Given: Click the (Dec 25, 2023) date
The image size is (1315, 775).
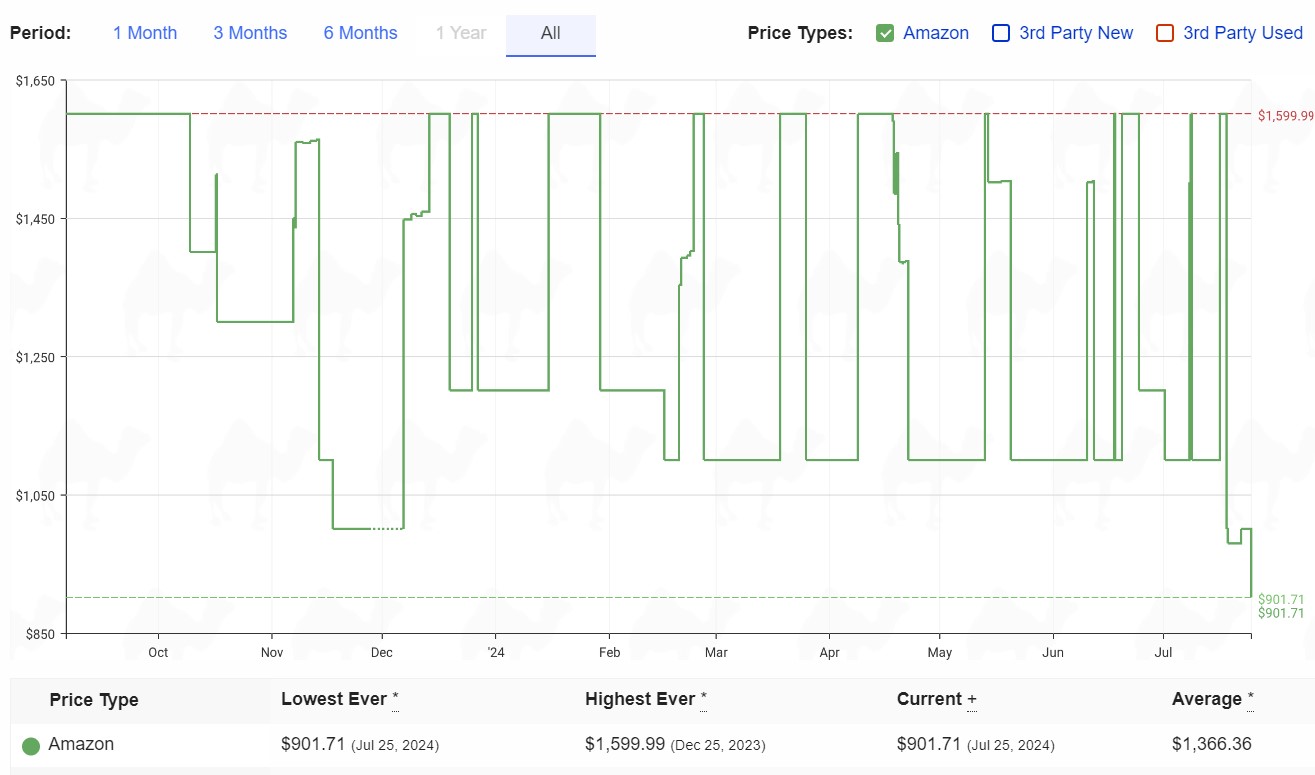Looking at the screenshot, I should [718, 745].
